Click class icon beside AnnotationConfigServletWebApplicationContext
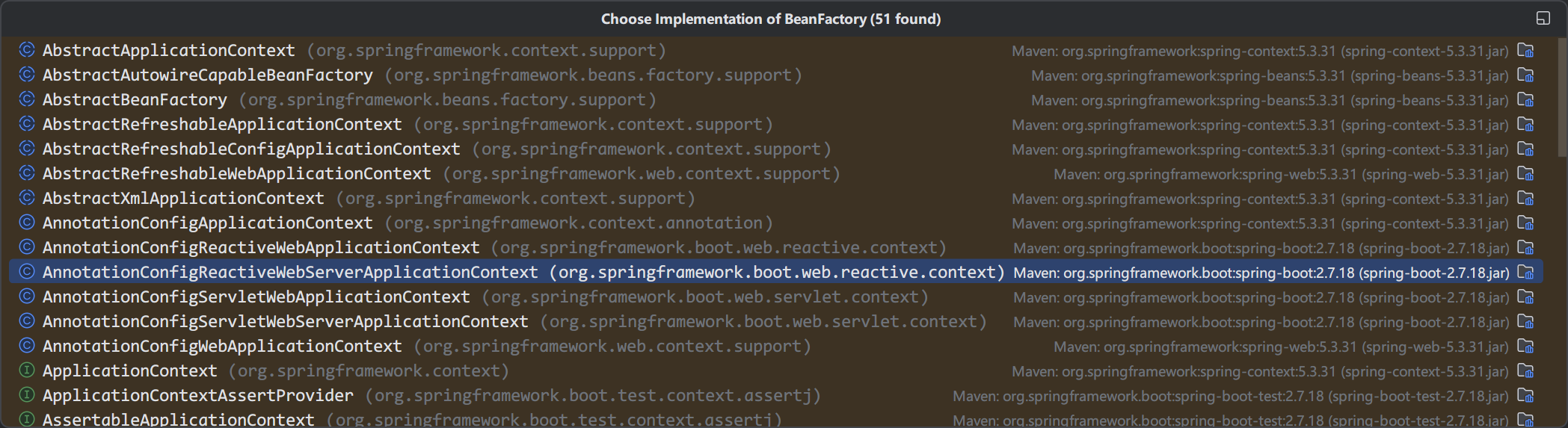 [x=27, y=297]
